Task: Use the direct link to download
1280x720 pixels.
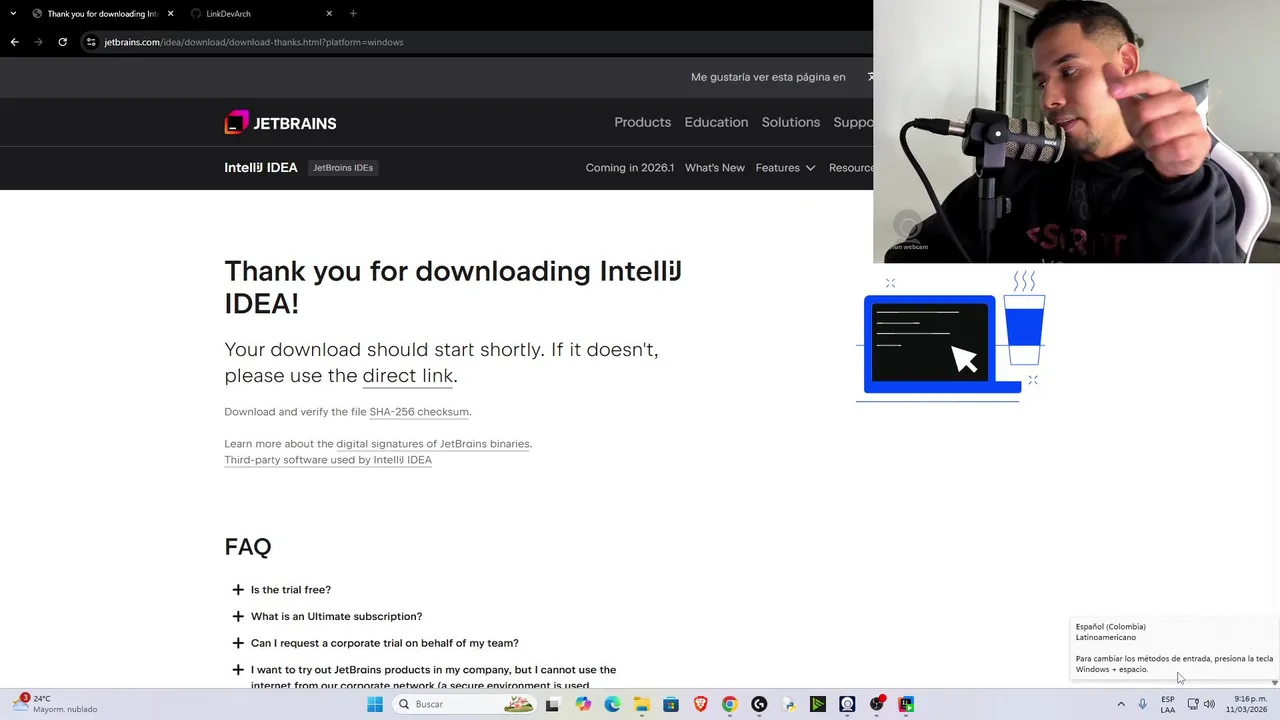Action: pyautogui.click(x=408, y=376)
